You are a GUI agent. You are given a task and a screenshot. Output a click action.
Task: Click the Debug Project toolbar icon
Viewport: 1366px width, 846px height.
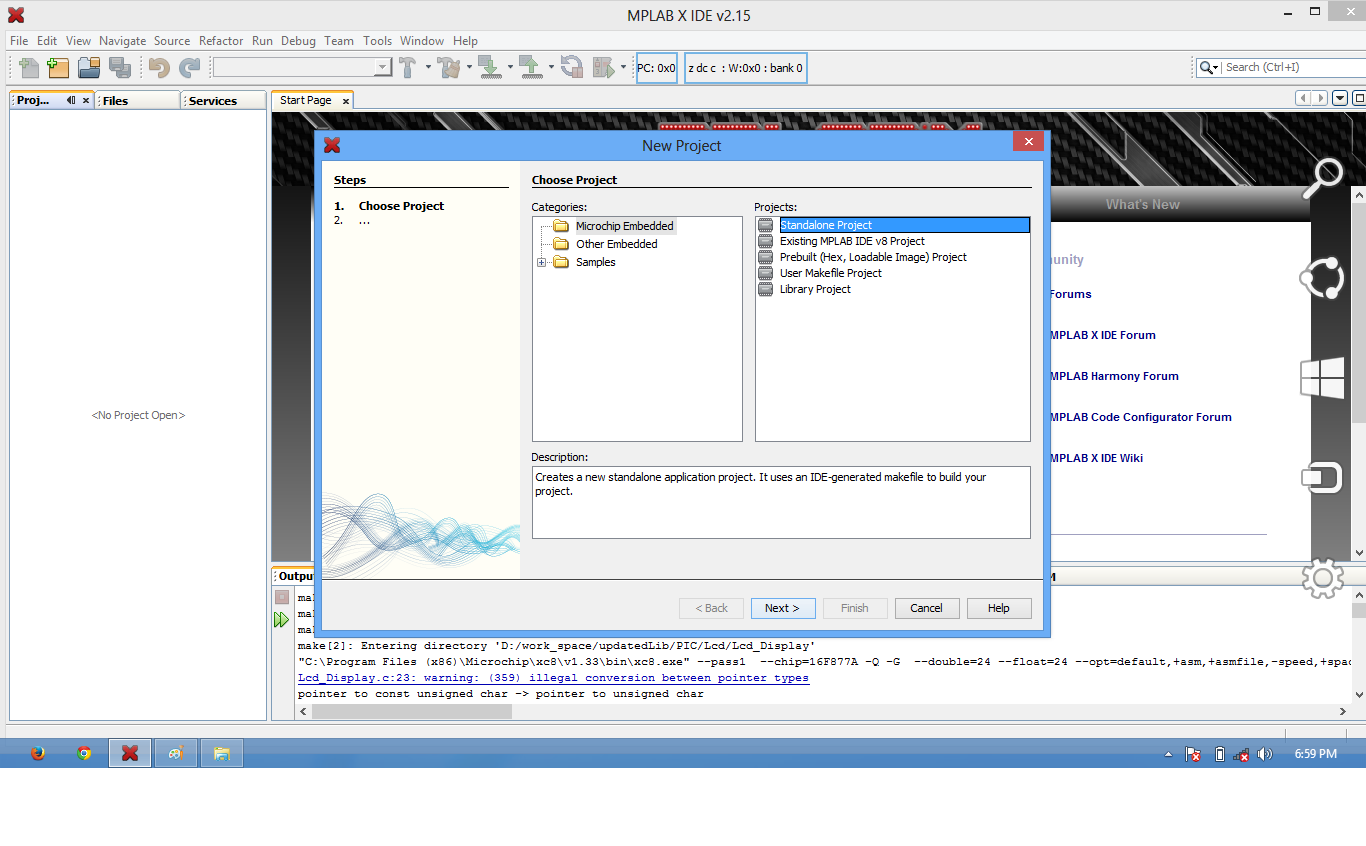pos(603,67)
